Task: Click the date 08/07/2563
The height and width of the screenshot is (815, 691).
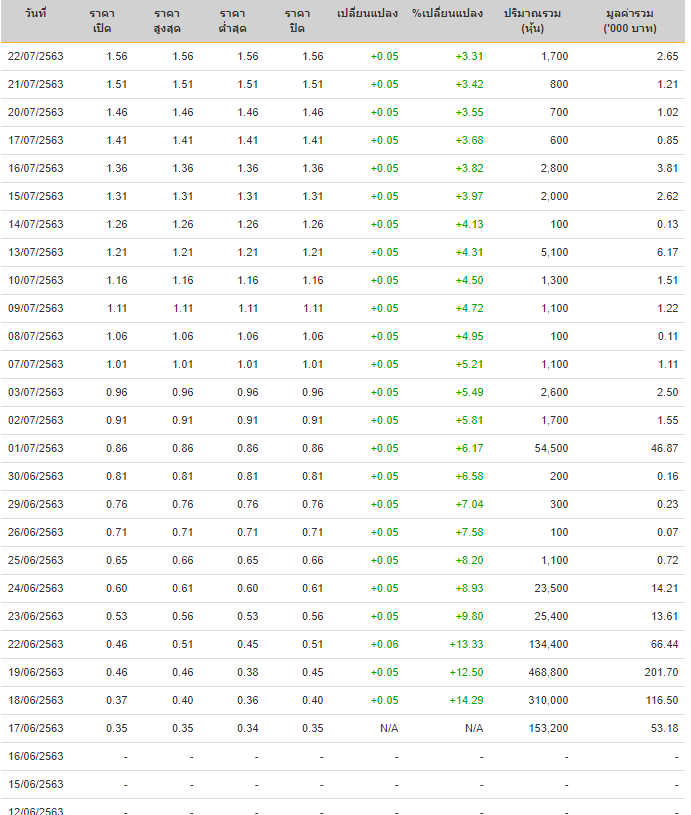Action: point(35,336)
